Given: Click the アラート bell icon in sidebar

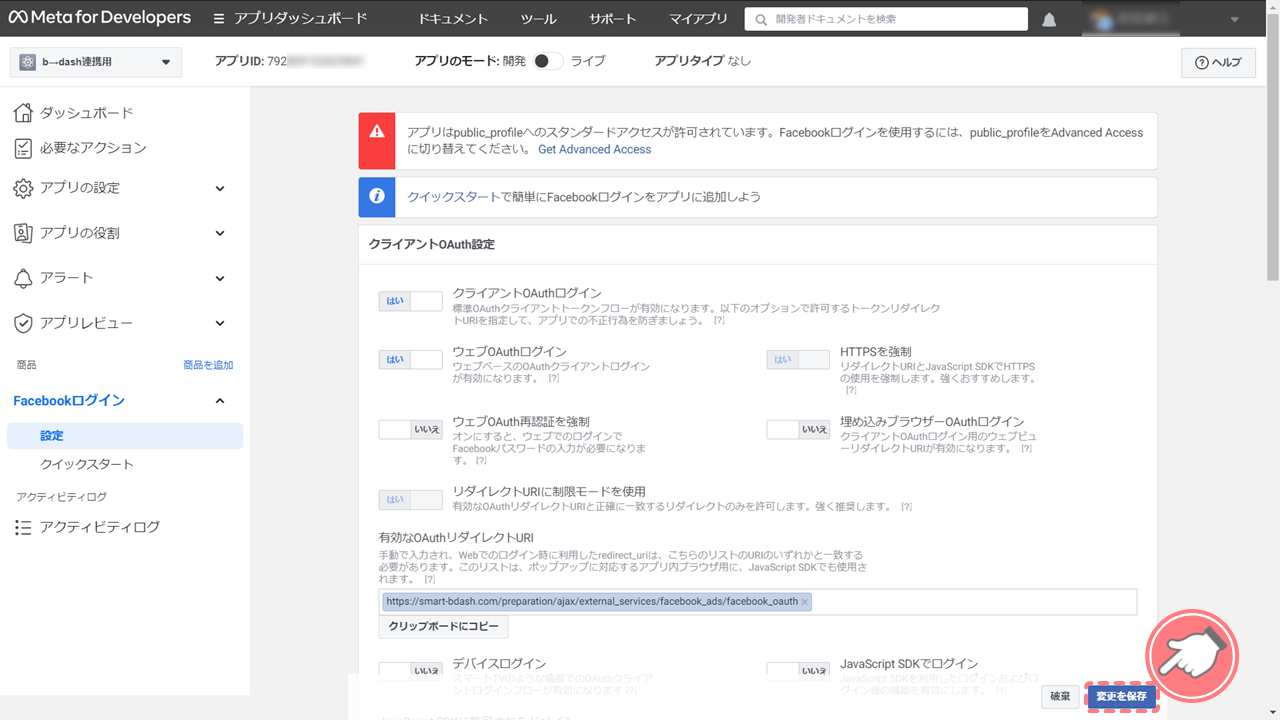Looking at the screenshot, I should (23, 278).
